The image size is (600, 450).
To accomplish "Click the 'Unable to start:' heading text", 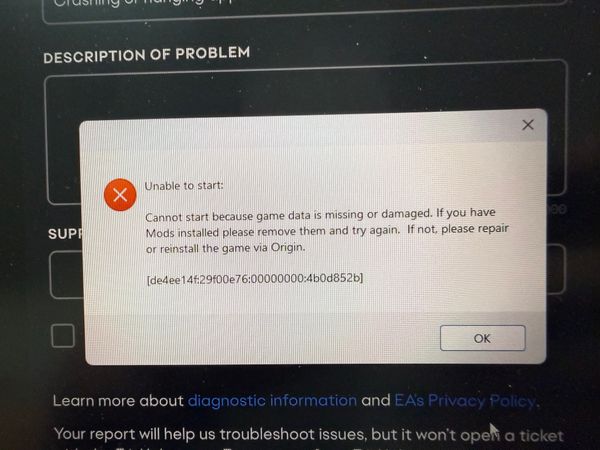I will tap(184, 186).
